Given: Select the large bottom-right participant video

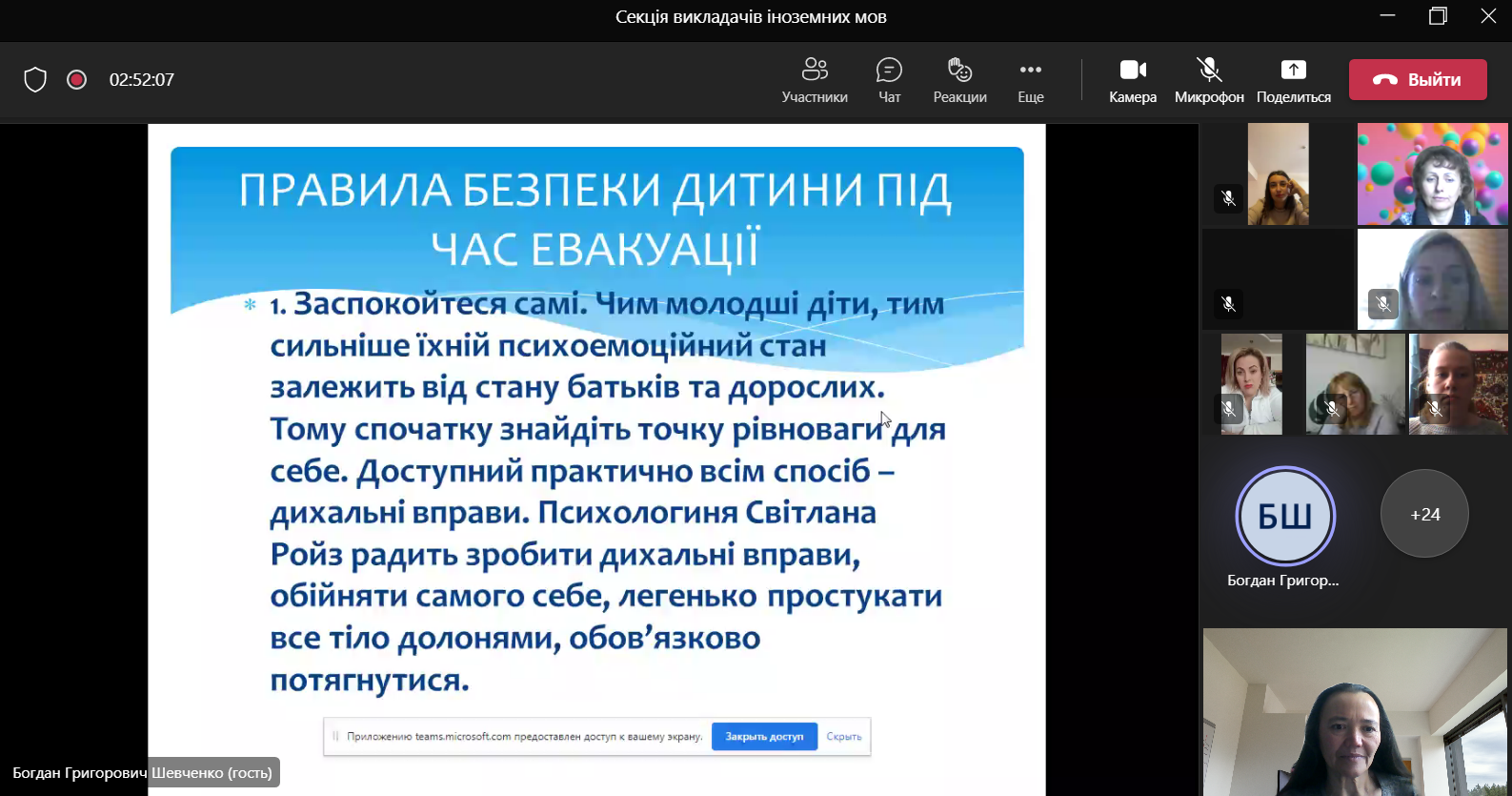Looking at the screenshot, I should [1354, 712].
